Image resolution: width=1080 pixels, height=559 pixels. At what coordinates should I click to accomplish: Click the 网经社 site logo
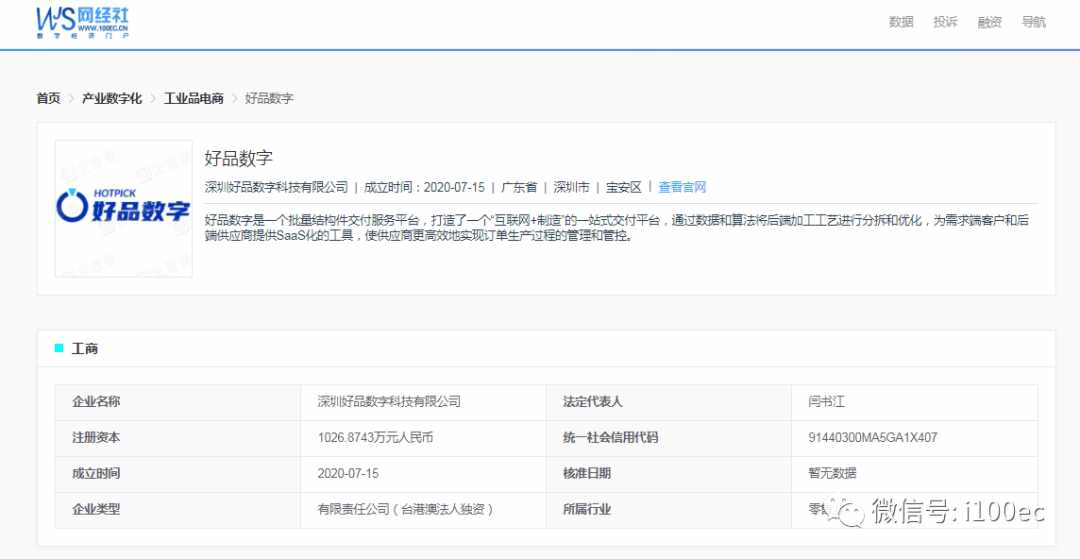pos(82,22)
